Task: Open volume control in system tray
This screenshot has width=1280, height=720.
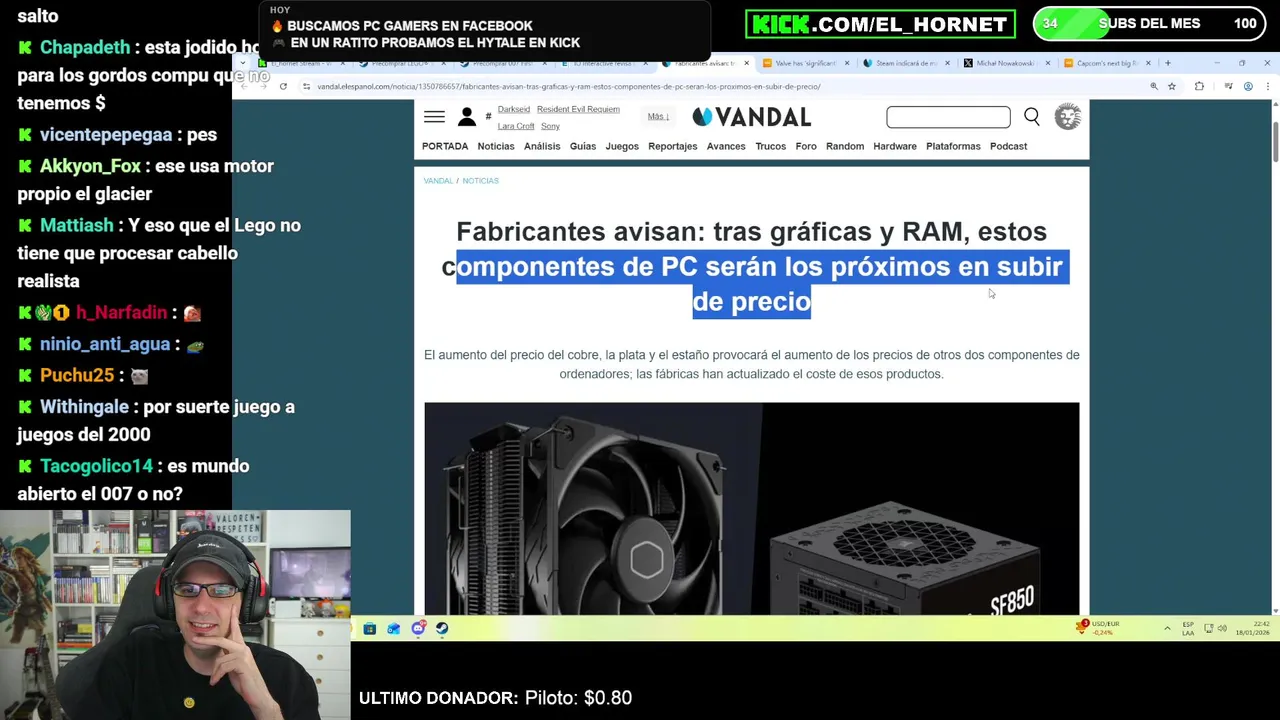Action: coord(1222,628)
